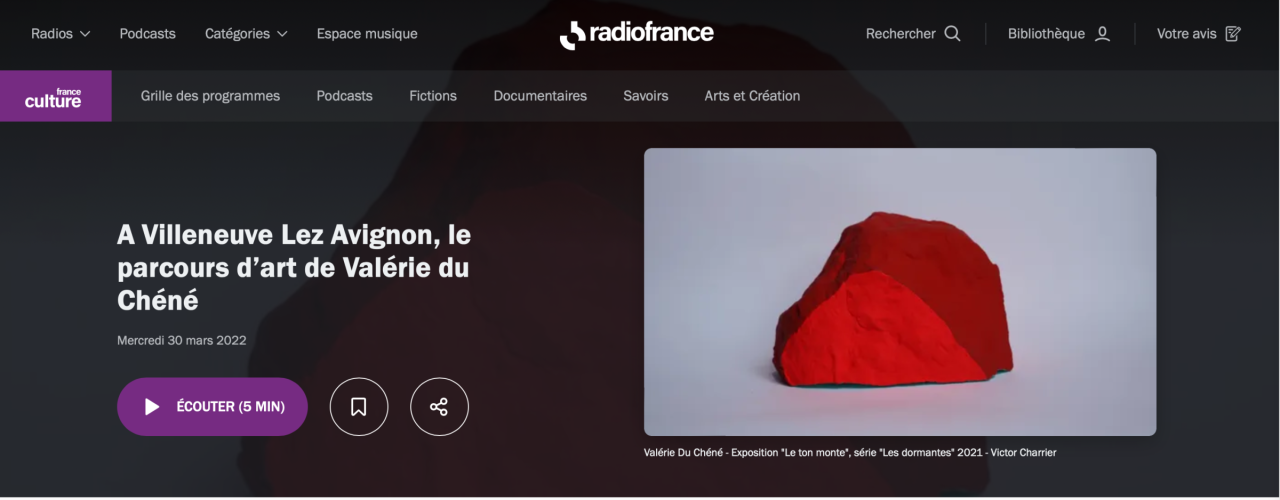Click the Votre avis edit icon
This screenshot has width=1280, height=500.
1233,34
